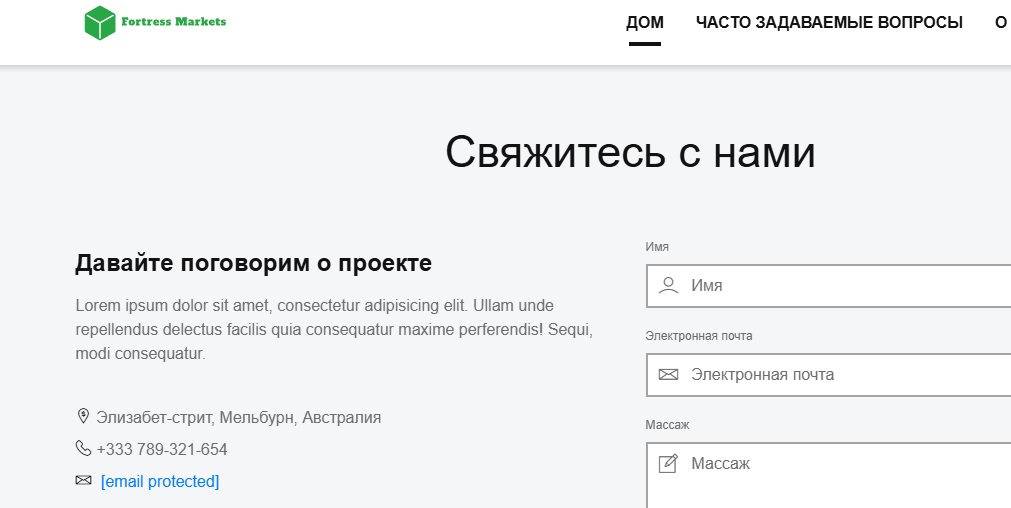Click the envelope icon beside email protected link
This screenshot has height=508, width=1011.
pos(83,481)
